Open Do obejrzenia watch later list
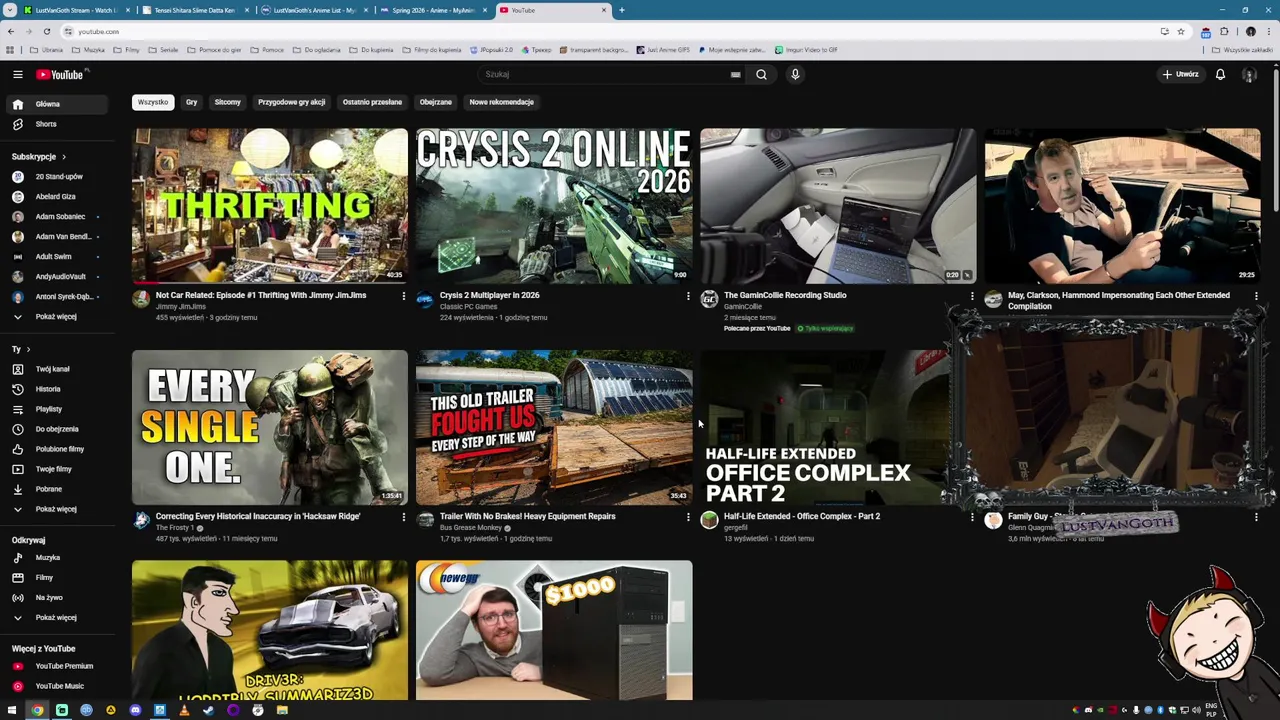1280x720 pixels. [x=58, y=429]
